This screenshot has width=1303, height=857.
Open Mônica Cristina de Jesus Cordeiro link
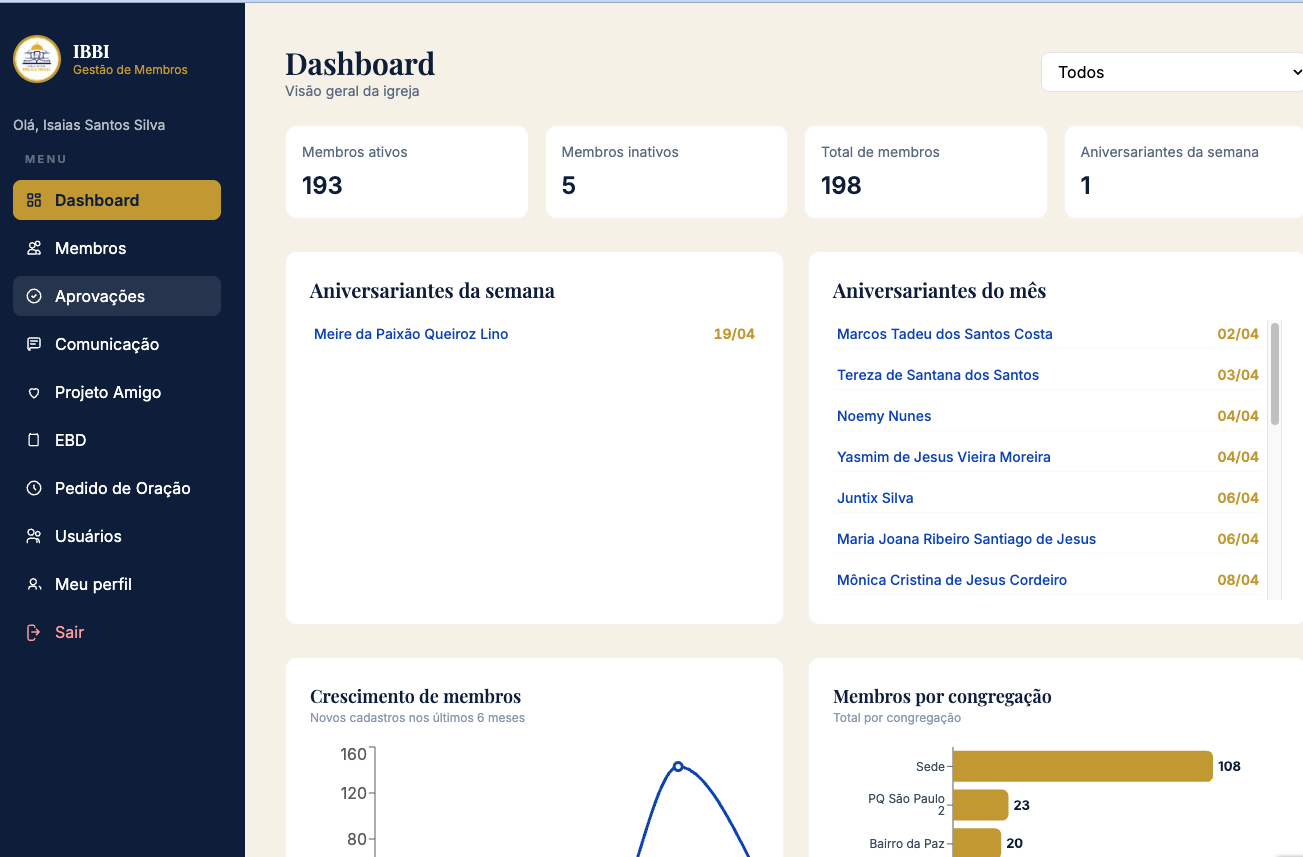[952, 580]
